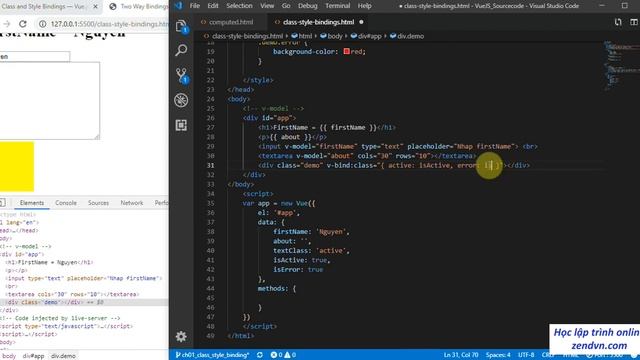This screenshot has height=360, width=640.
Task: Click the div.demo breadcrumb in editor
Action: 407,36
